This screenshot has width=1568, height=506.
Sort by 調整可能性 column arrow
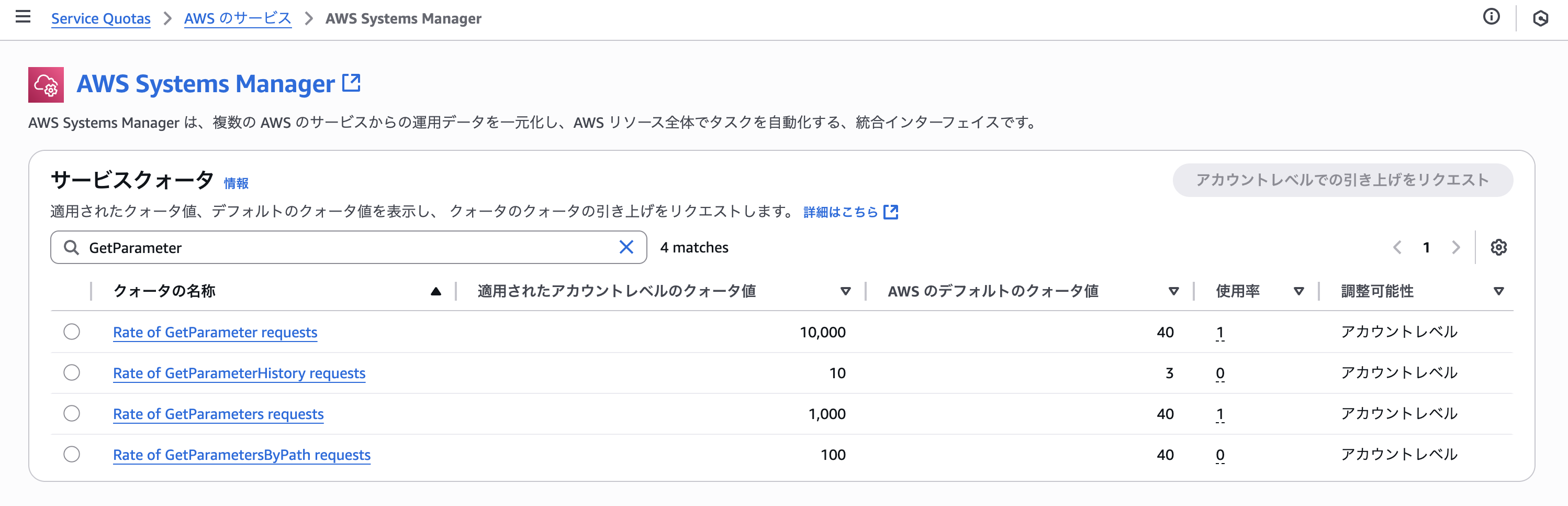pos(1498,292)
